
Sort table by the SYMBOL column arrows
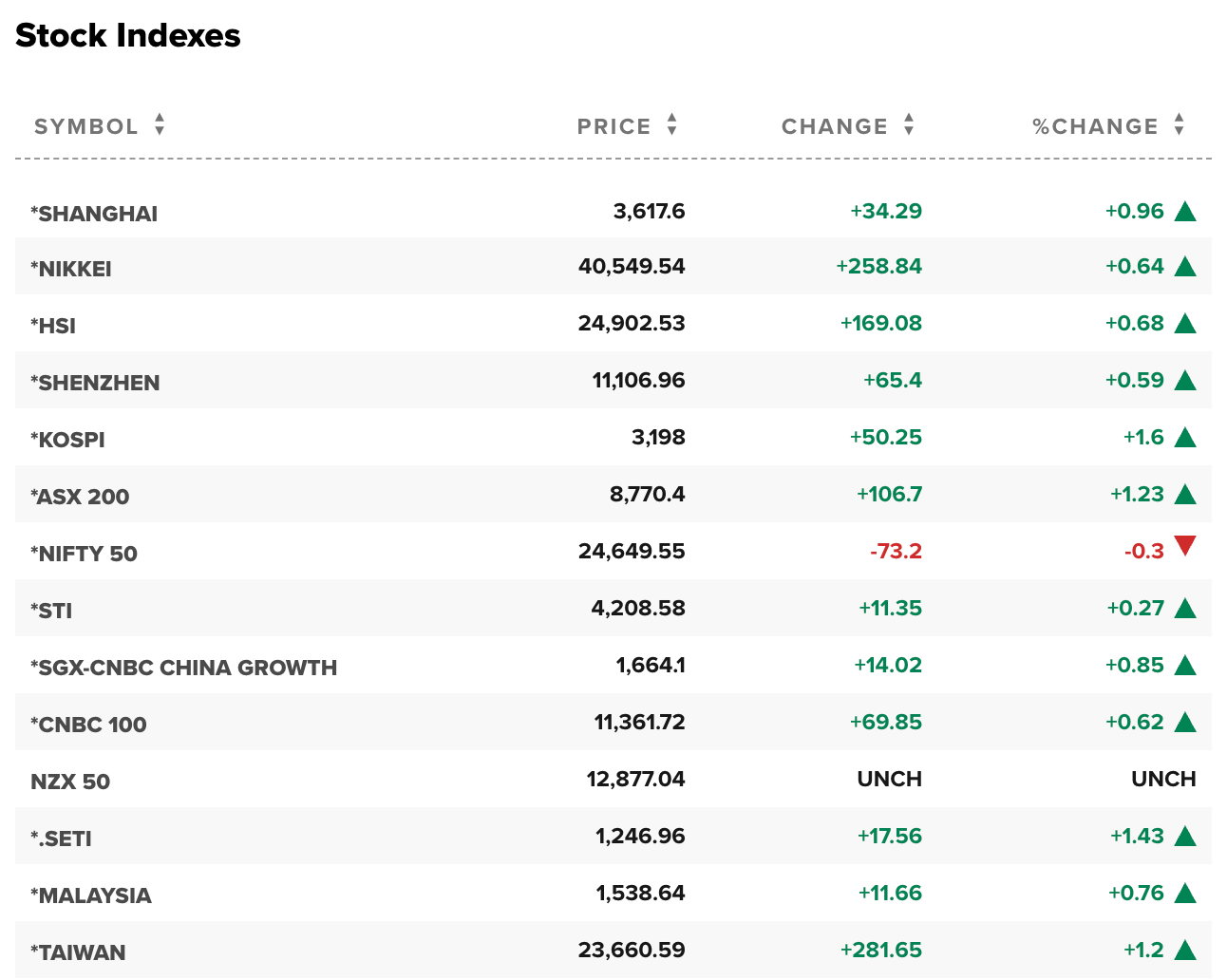(160, 124)
